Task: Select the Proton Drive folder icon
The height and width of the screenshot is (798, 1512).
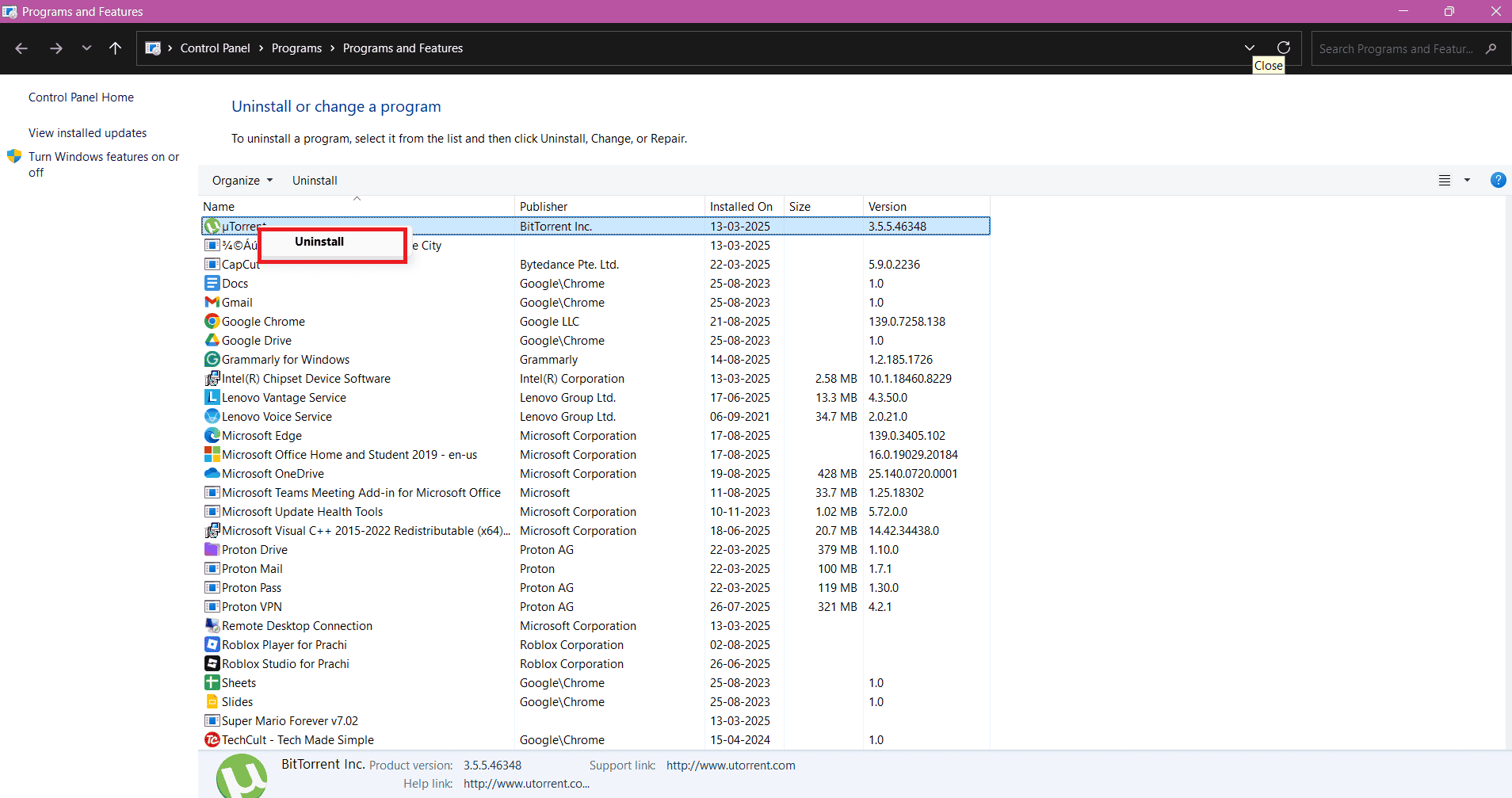Action: pos(212,549)
